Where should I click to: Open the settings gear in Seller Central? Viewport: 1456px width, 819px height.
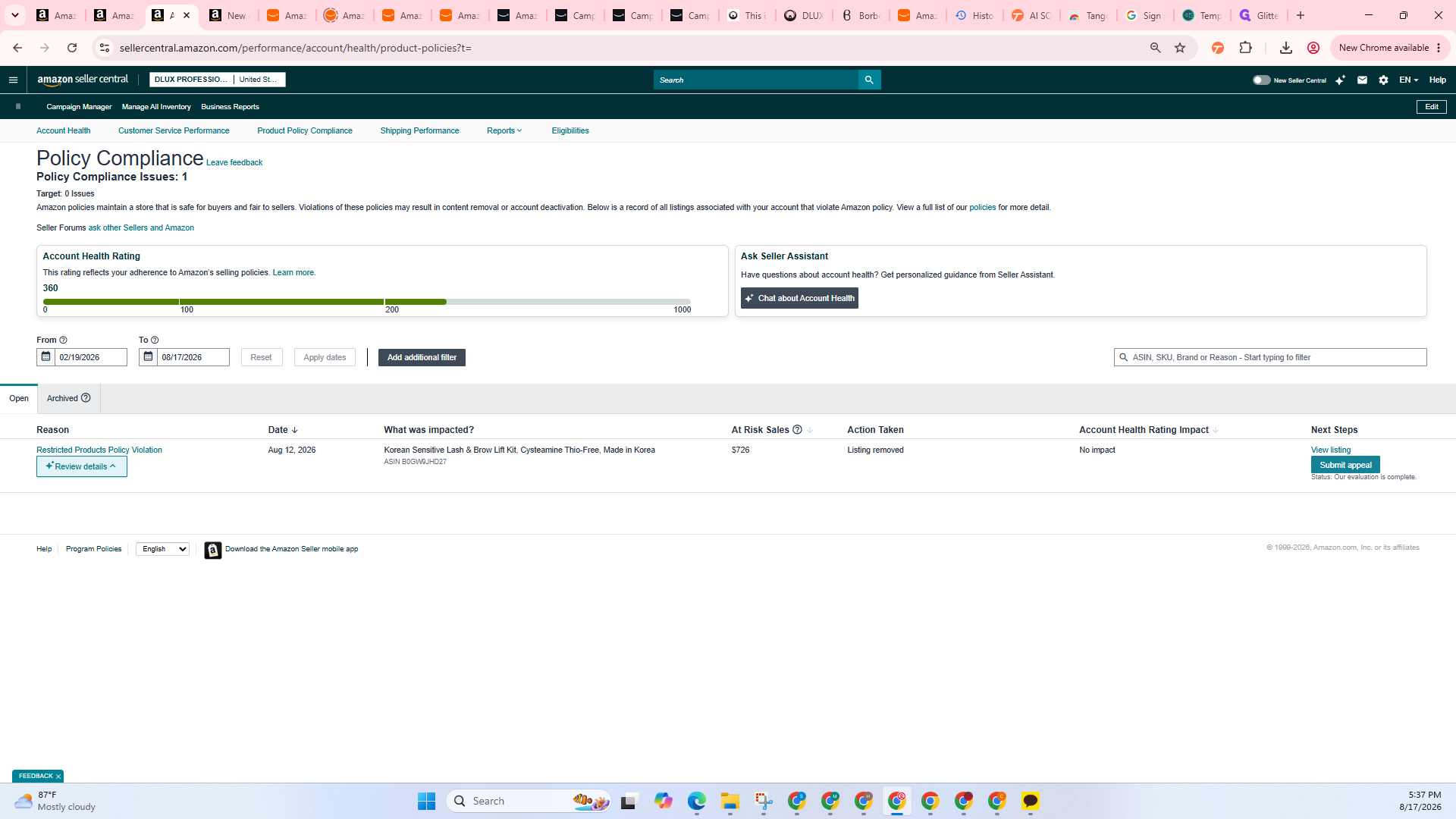(x=1383, y=80)
